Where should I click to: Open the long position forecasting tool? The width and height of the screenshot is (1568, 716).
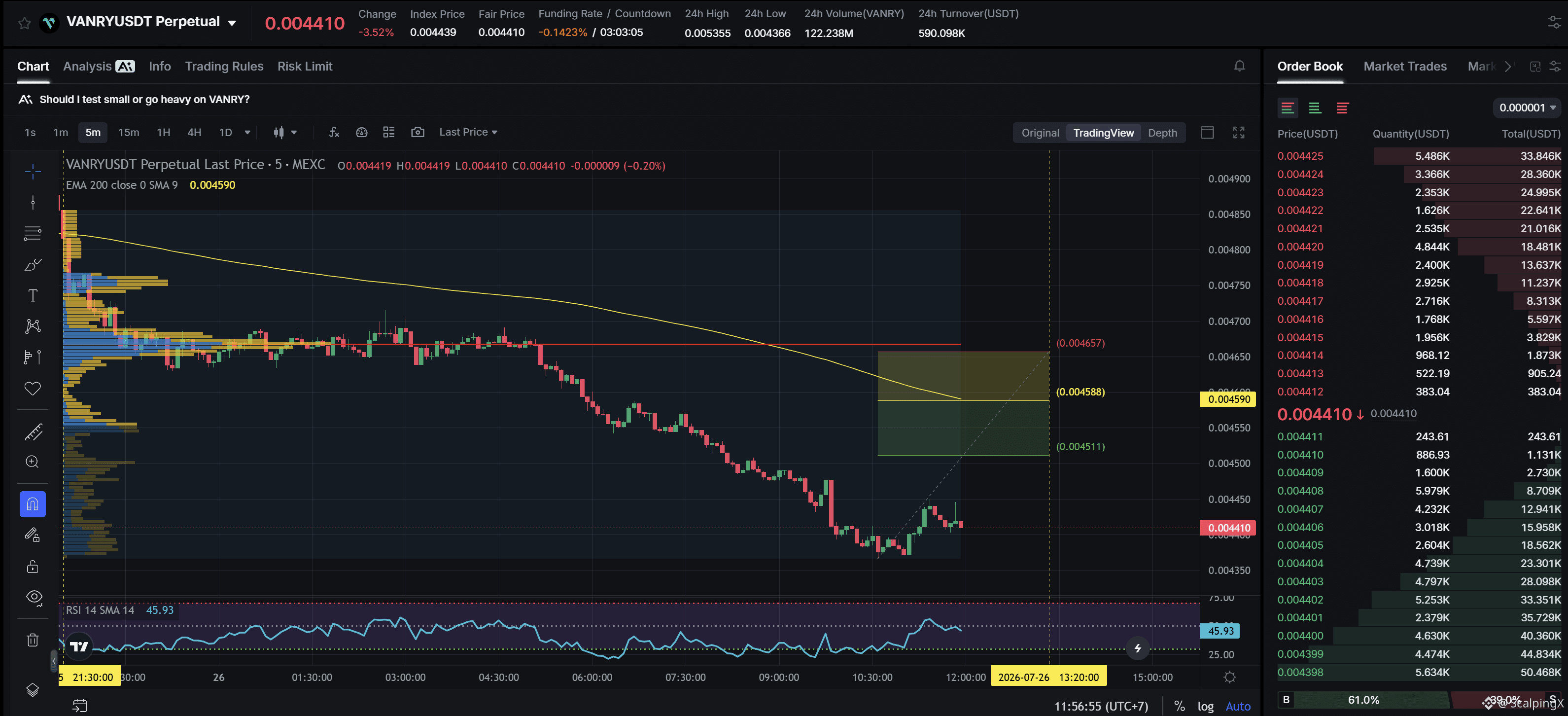tap(33, 357)
